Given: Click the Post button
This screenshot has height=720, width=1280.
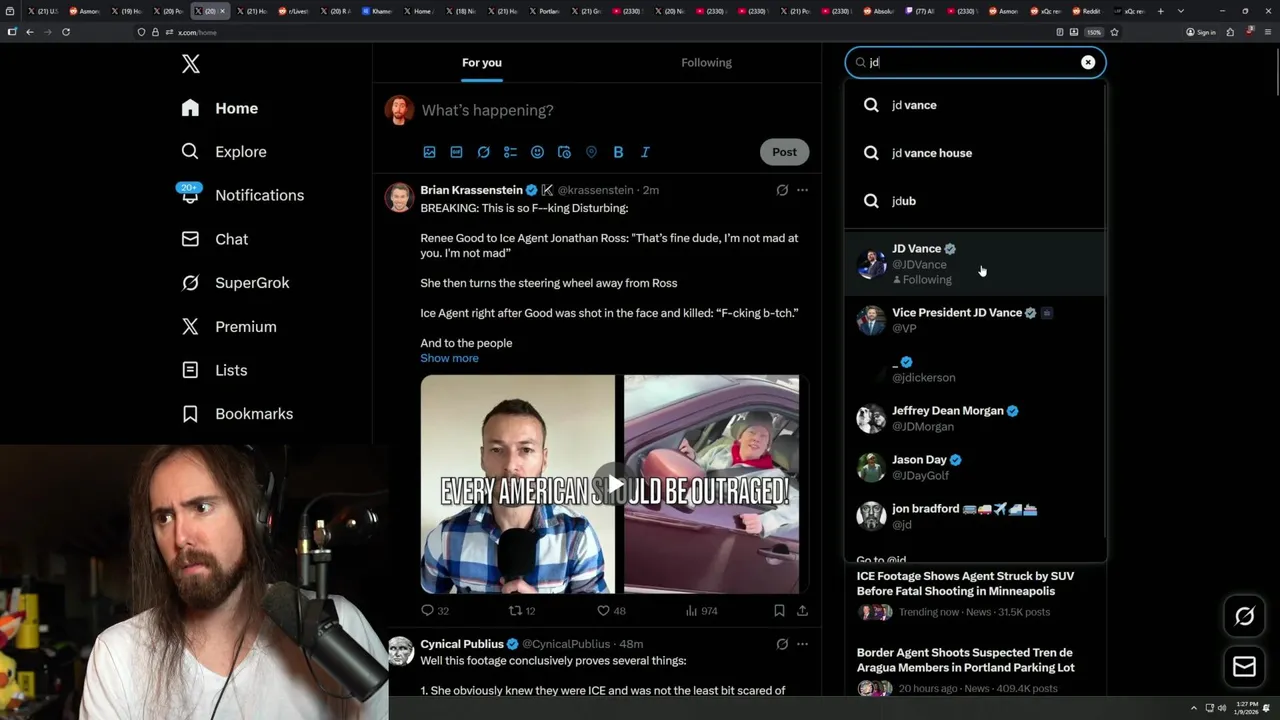Looking at the screenshot, I should (784, 152).
